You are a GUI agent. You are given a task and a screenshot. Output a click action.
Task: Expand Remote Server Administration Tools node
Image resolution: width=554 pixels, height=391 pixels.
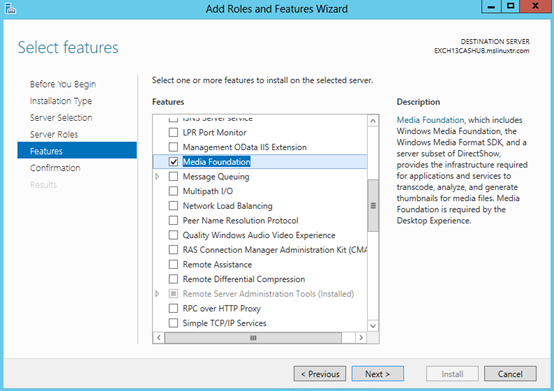158,294
